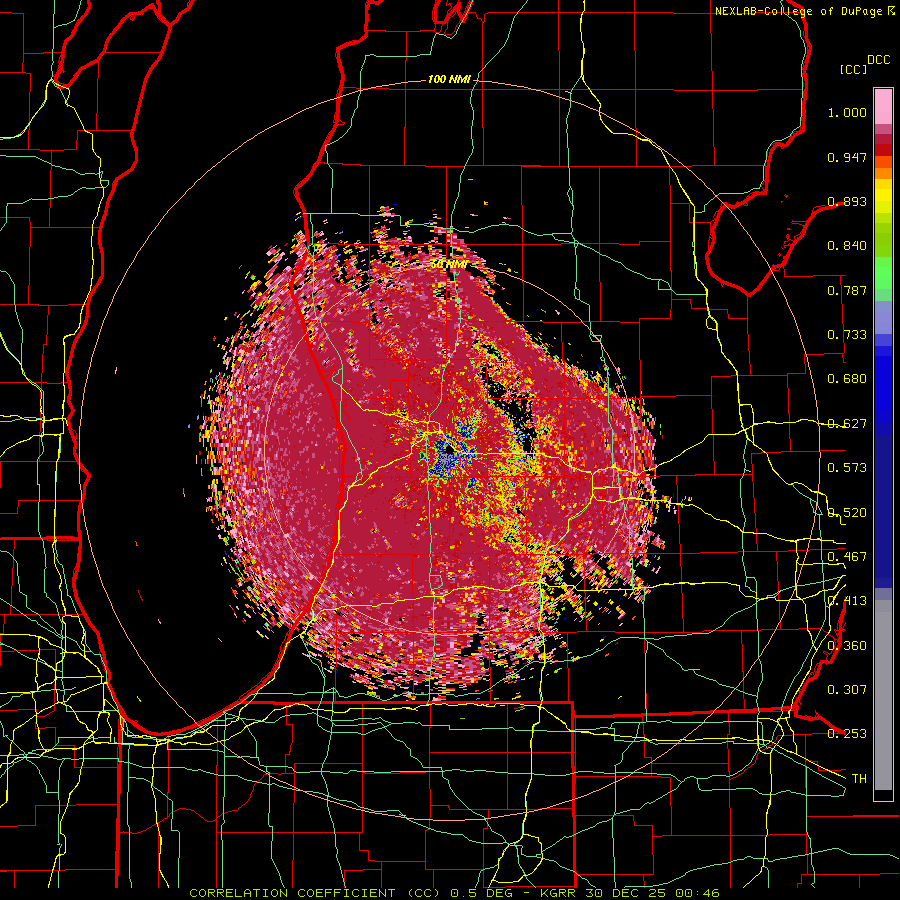
Task: Click the 100 NMI range ring label
Action: [448, 79]
